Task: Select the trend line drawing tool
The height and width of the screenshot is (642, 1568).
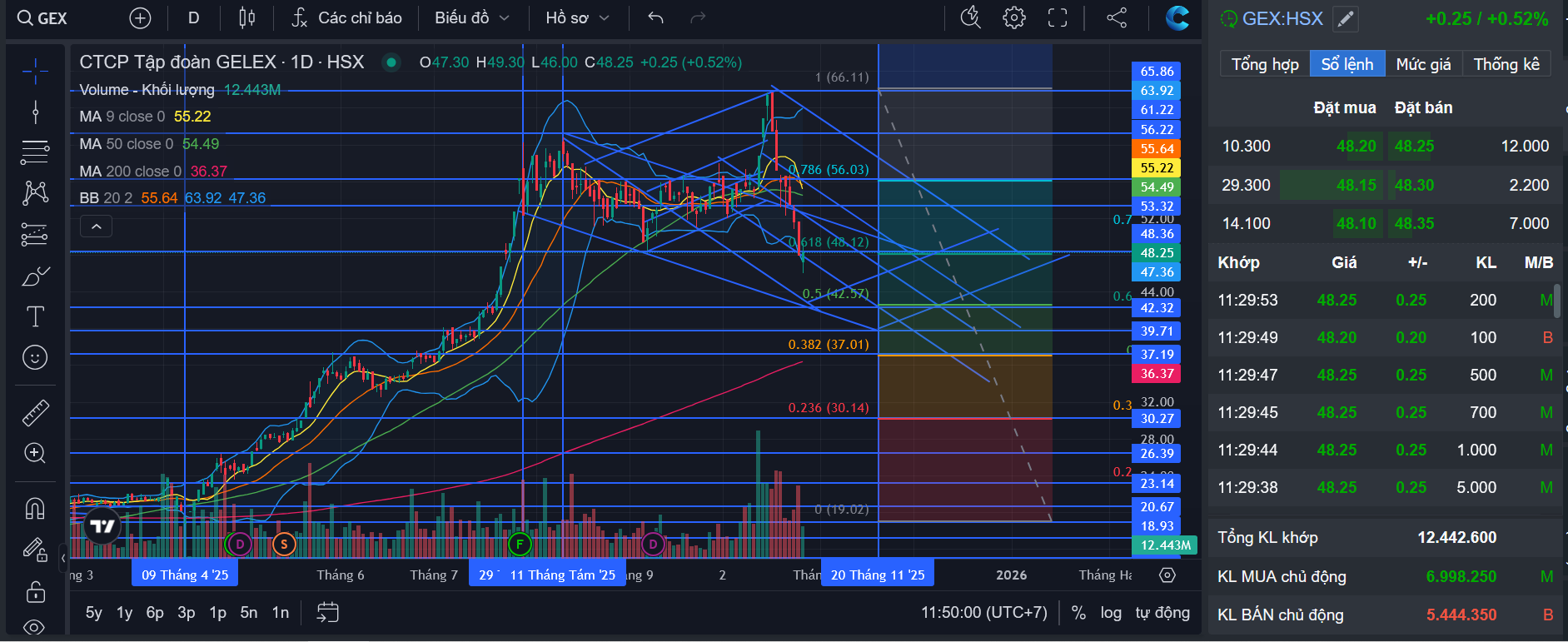Action: tap(35, 112)
